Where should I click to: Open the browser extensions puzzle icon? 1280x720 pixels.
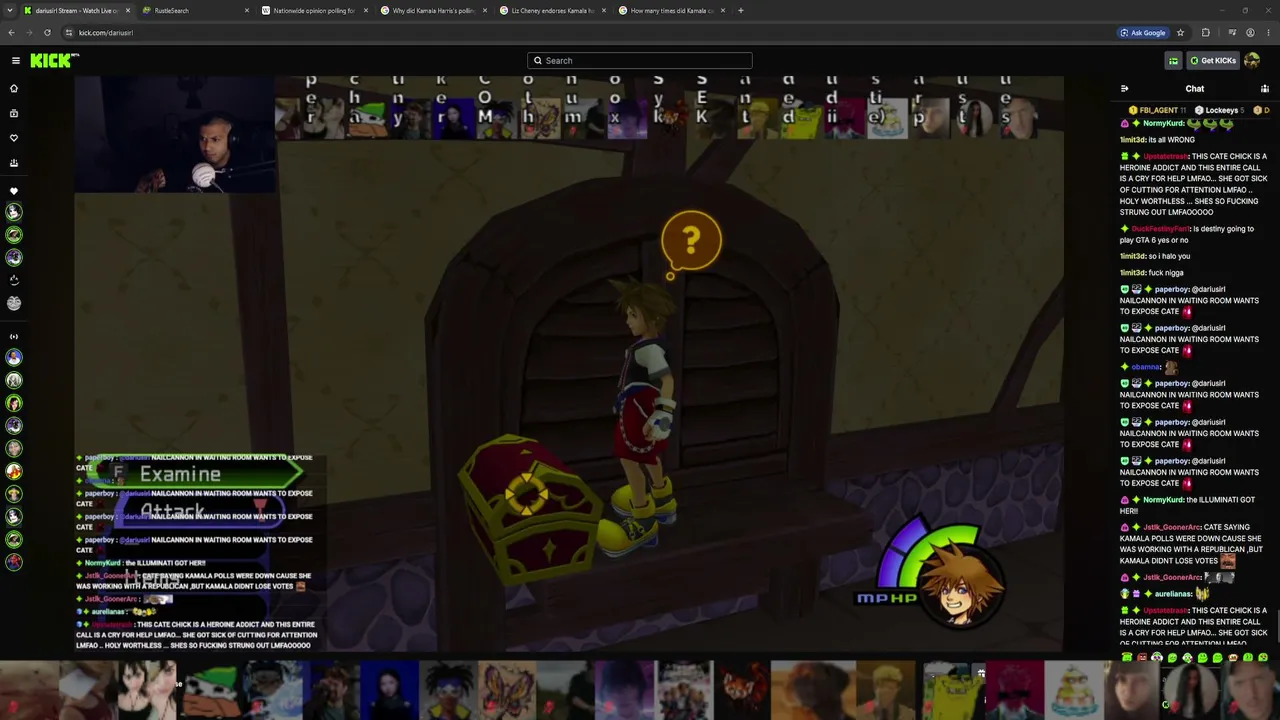[1205, 33]
